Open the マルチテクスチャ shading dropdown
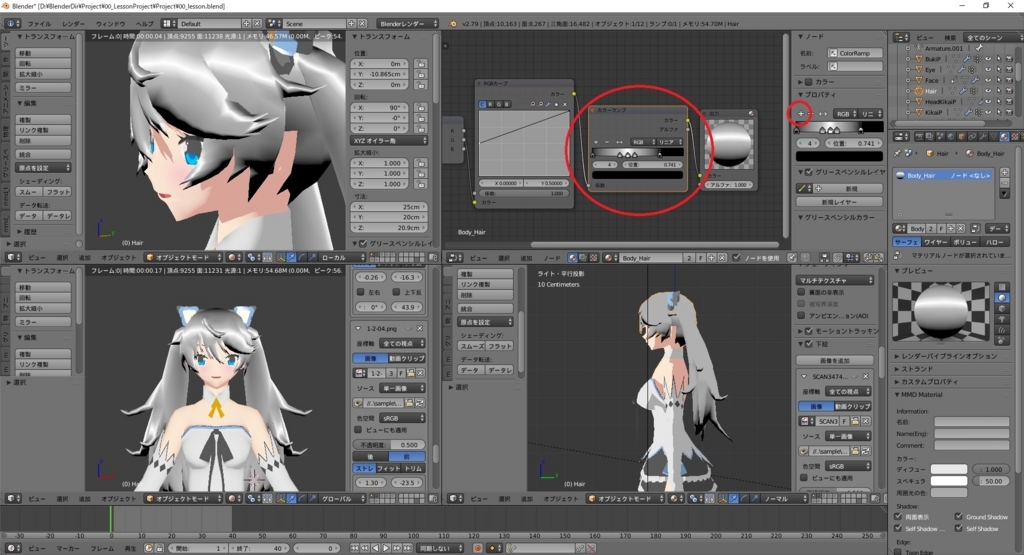This screenshot has height=555, width=1024. click(835, 279)
